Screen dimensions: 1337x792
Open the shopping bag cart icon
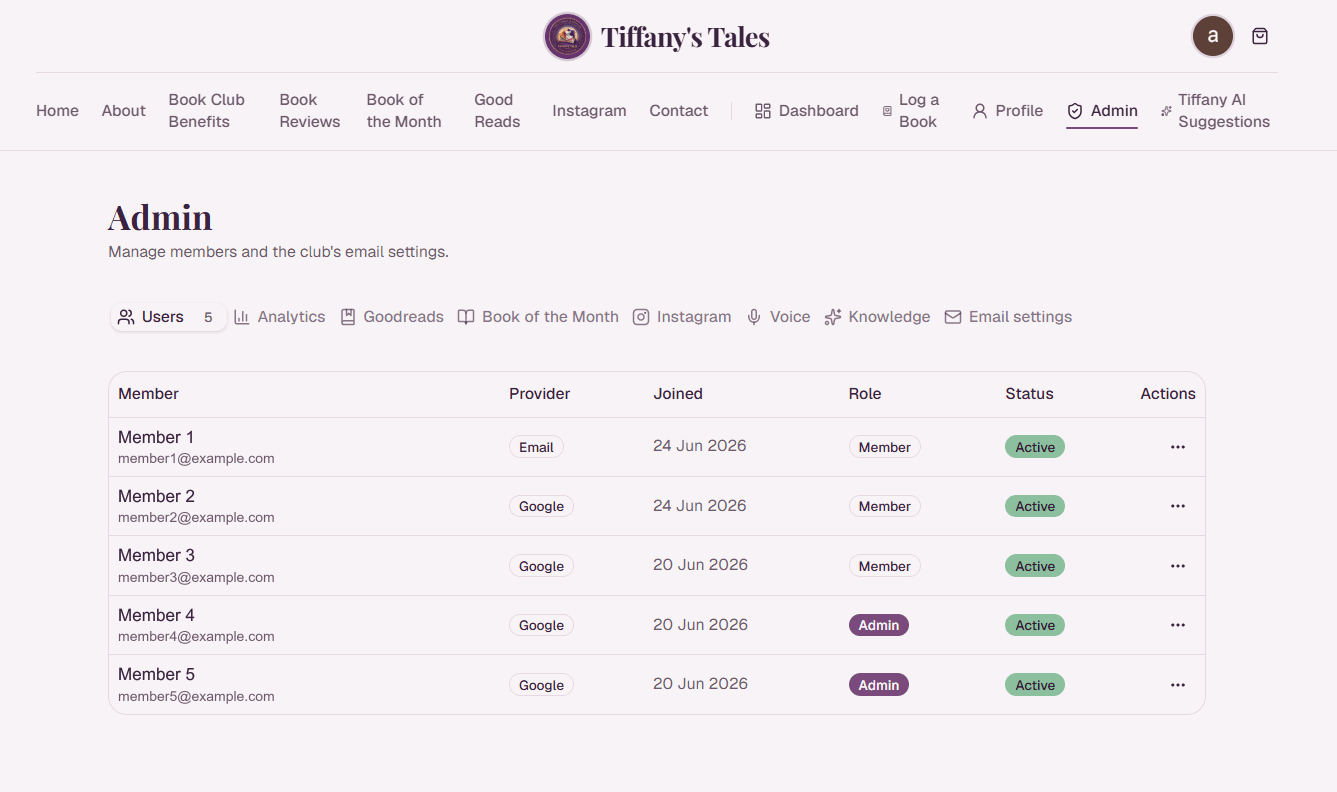click(x=1260, y=36)
